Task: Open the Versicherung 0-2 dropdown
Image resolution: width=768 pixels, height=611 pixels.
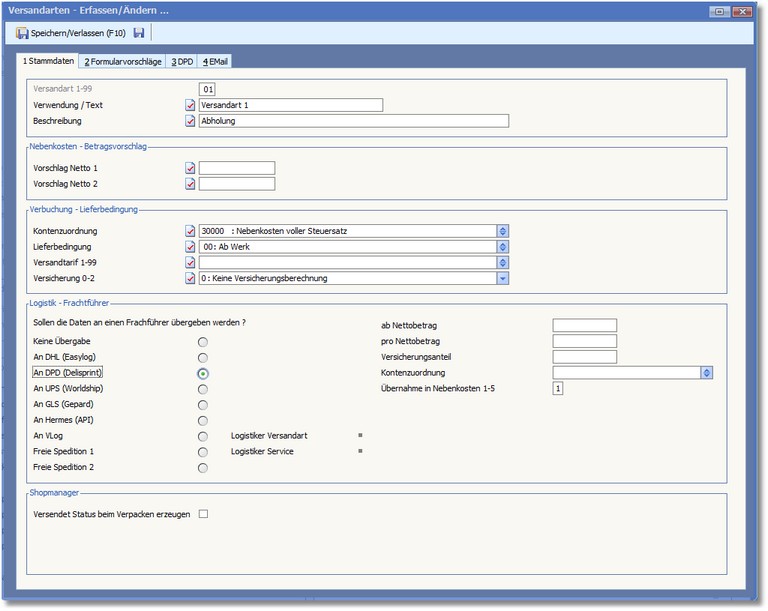Action: tap(503, 278)
